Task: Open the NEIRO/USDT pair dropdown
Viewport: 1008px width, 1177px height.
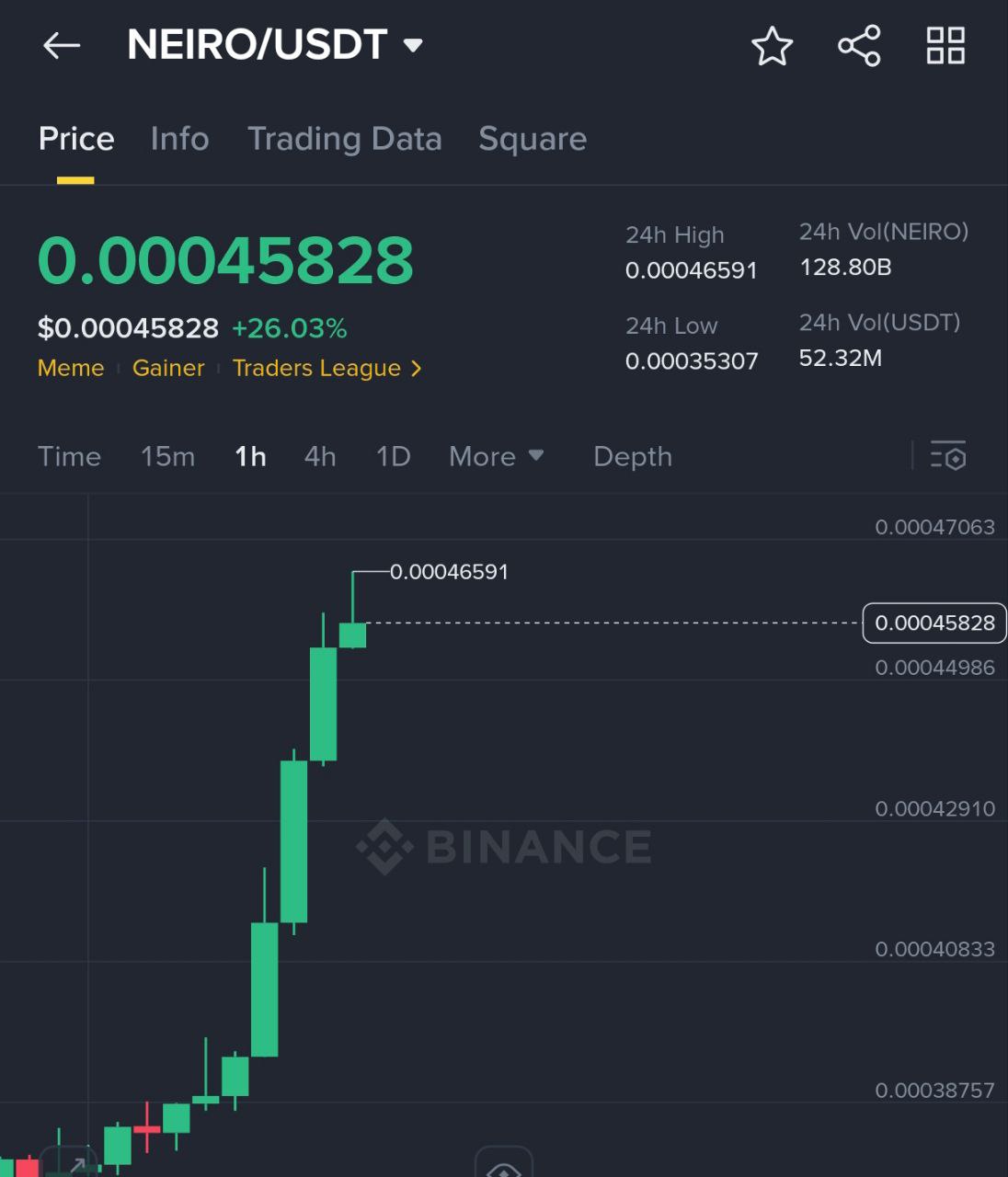Action: [x=413, y=45]
